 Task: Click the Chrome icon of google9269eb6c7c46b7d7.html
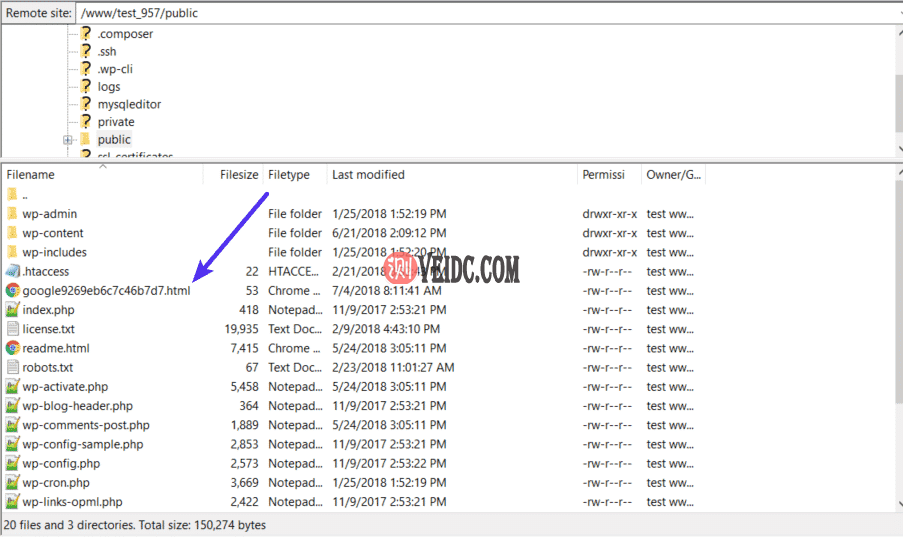click(x=12, y=290)
